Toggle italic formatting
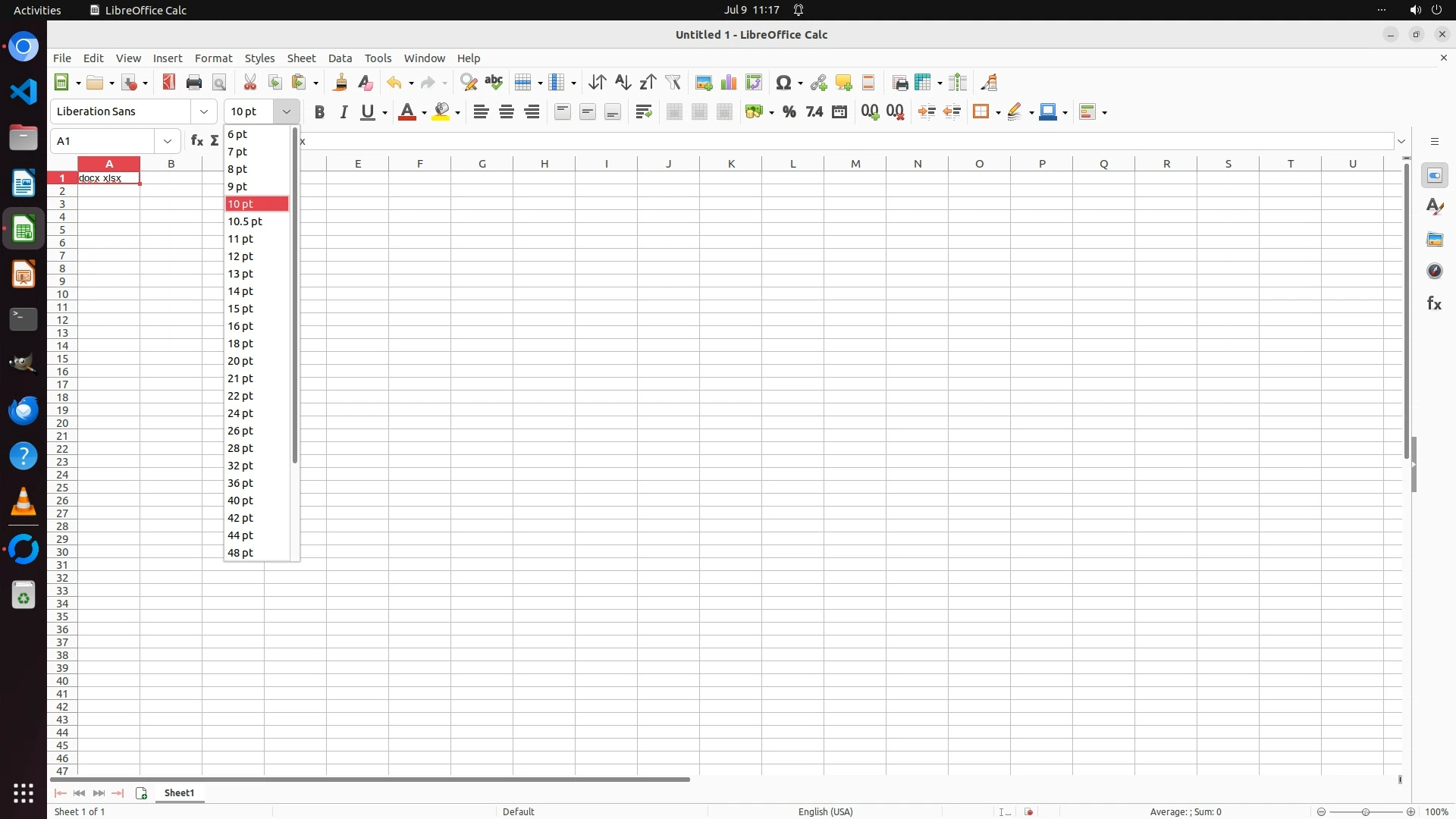This screenshot has height=819, width=1456. [344, 112]
